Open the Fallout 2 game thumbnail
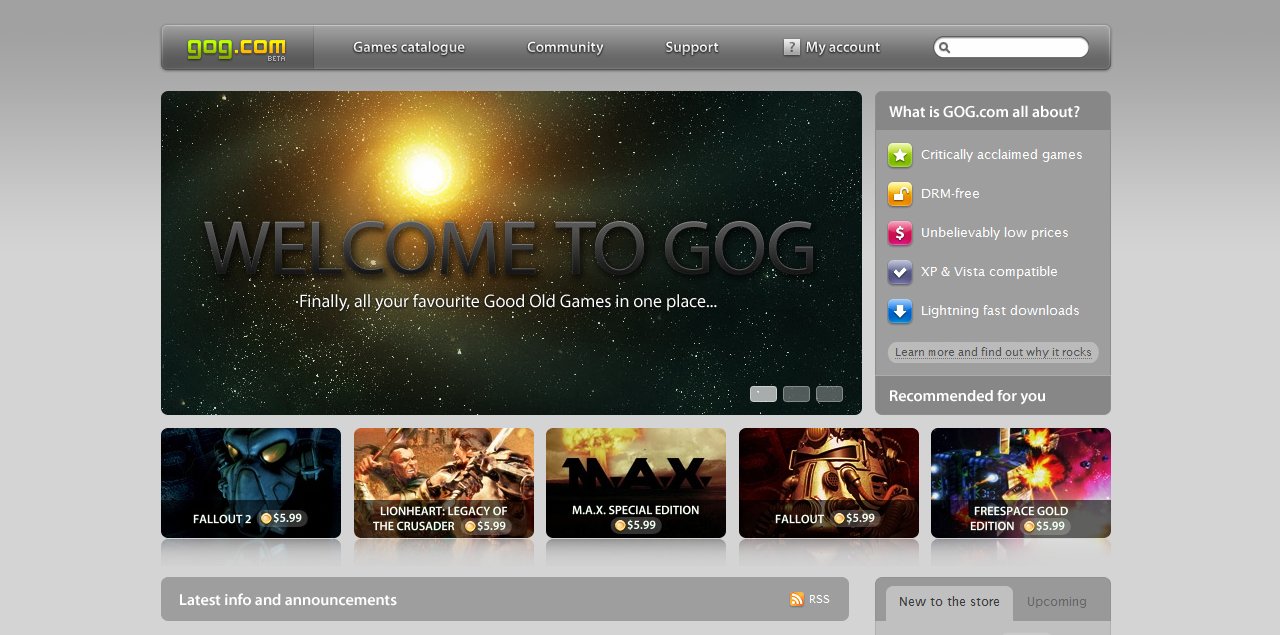 click(x=251, y=483)
